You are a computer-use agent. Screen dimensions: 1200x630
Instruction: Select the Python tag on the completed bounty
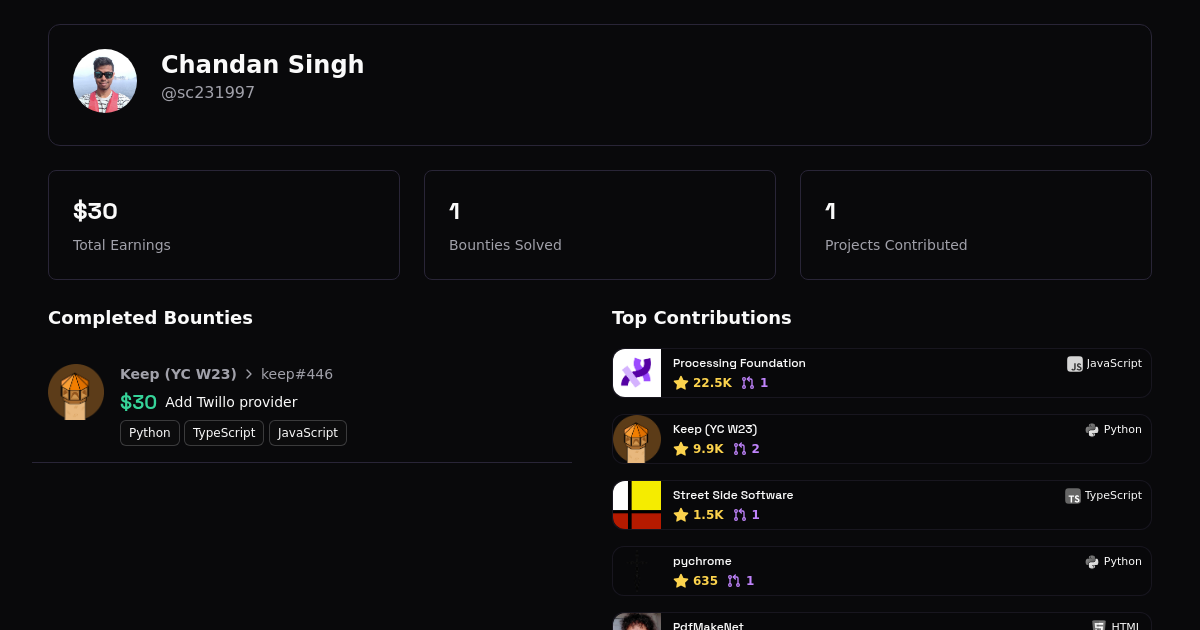[149, 433]
